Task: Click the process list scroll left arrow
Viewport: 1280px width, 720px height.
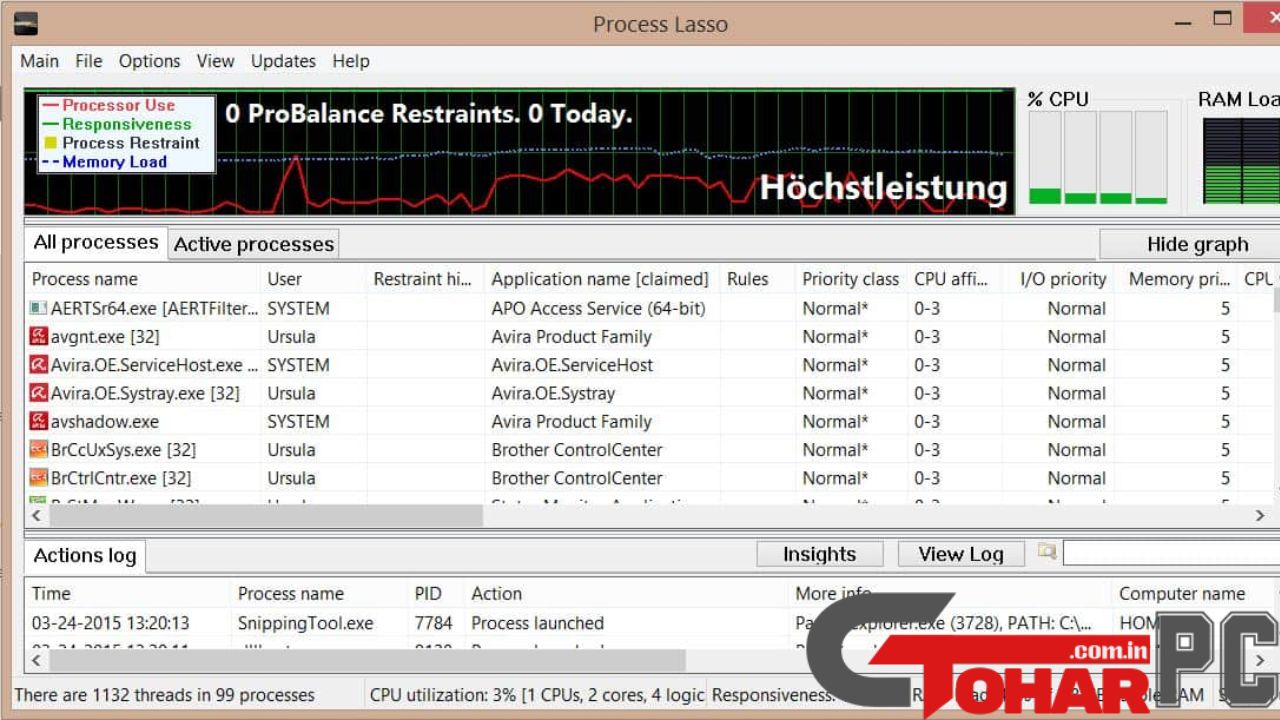Action: (37, 515)
